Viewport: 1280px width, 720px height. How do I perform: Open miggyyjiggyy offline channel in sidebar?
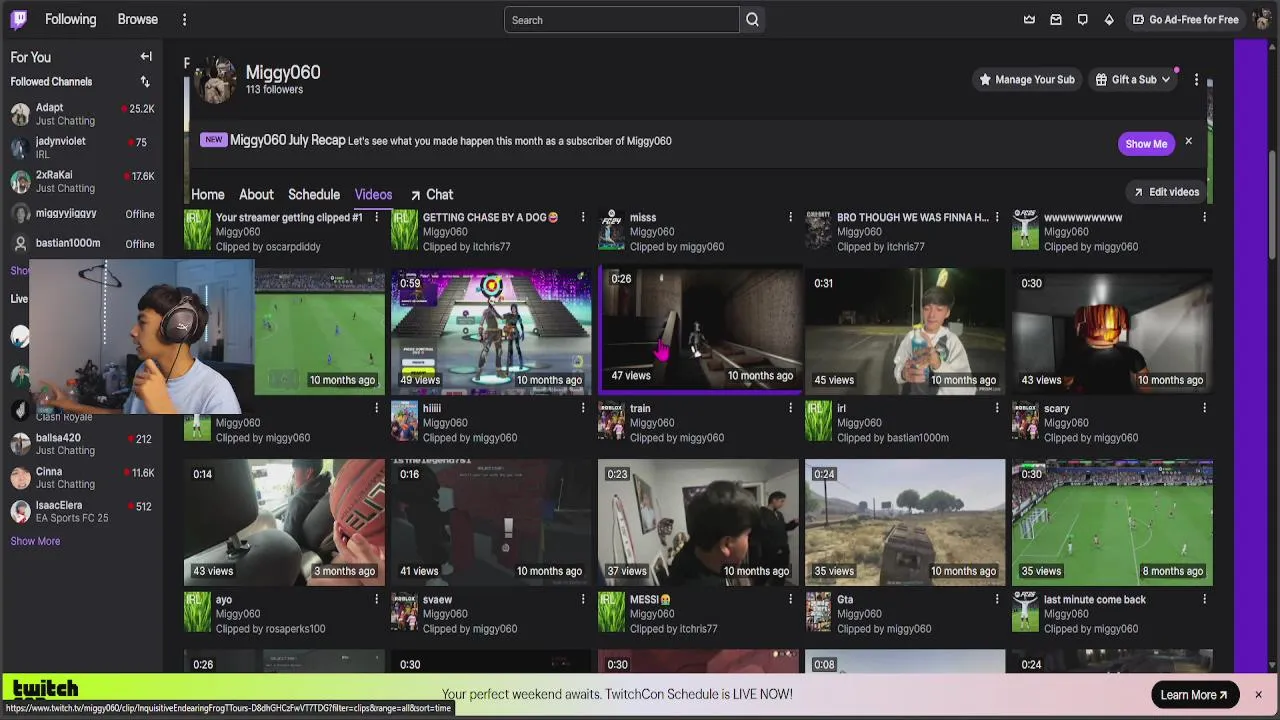point(82,214)
